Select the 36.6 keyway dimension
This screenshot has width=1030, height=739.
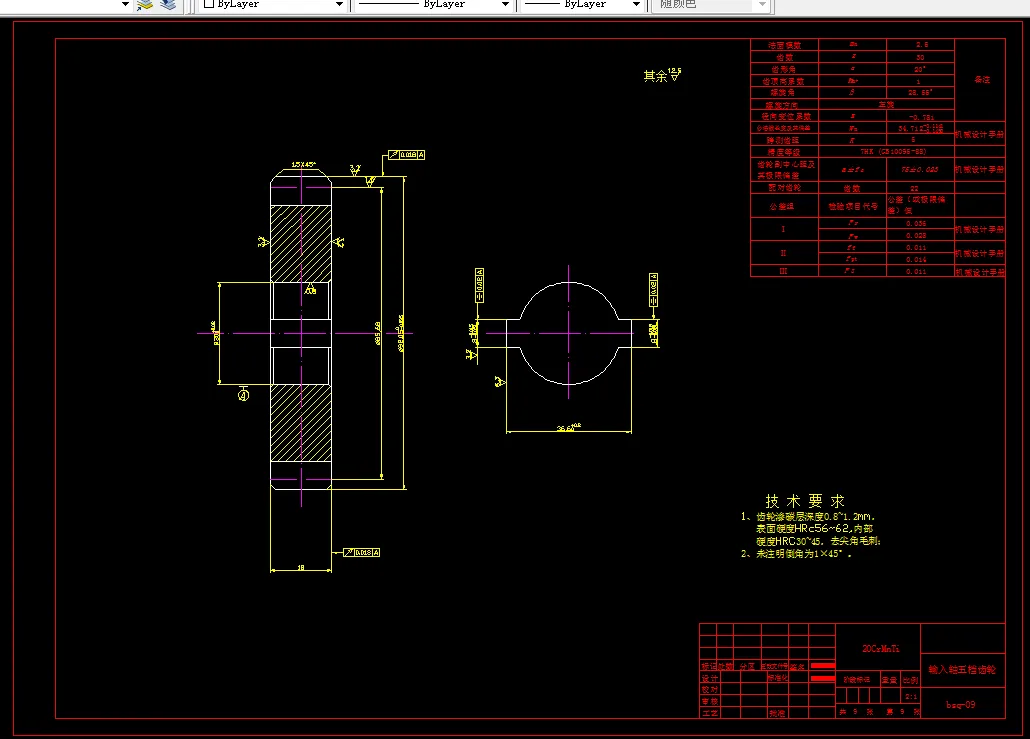569,428
